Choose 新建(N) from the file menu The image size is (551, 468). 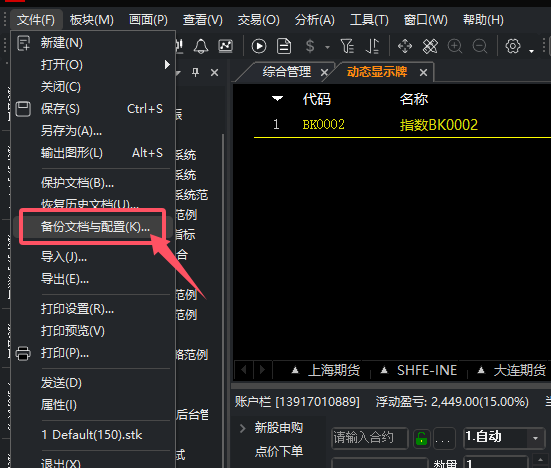pos(93,43)
